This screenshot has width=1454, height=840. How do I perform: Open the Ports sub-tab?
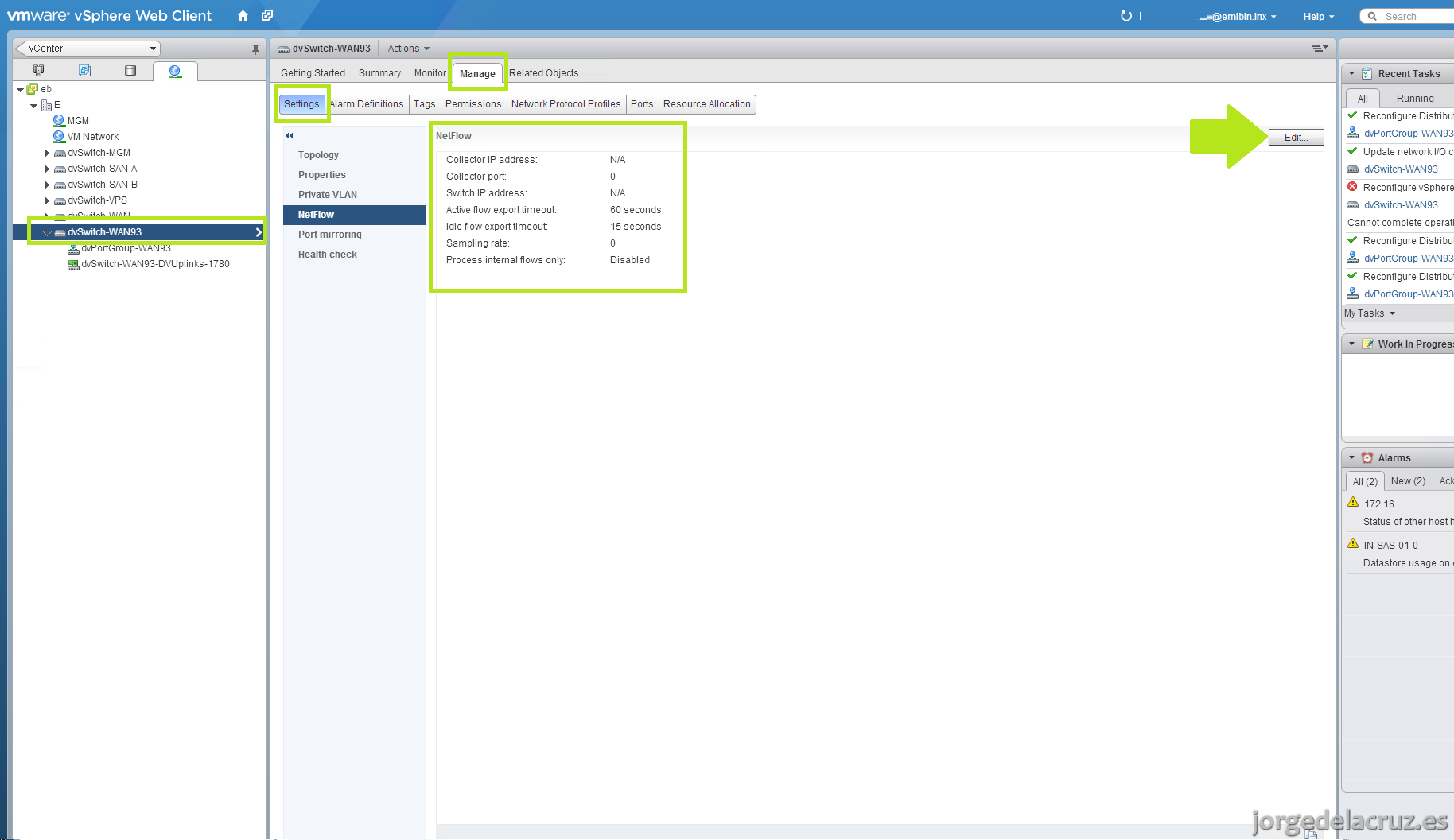tap(642, 104)
